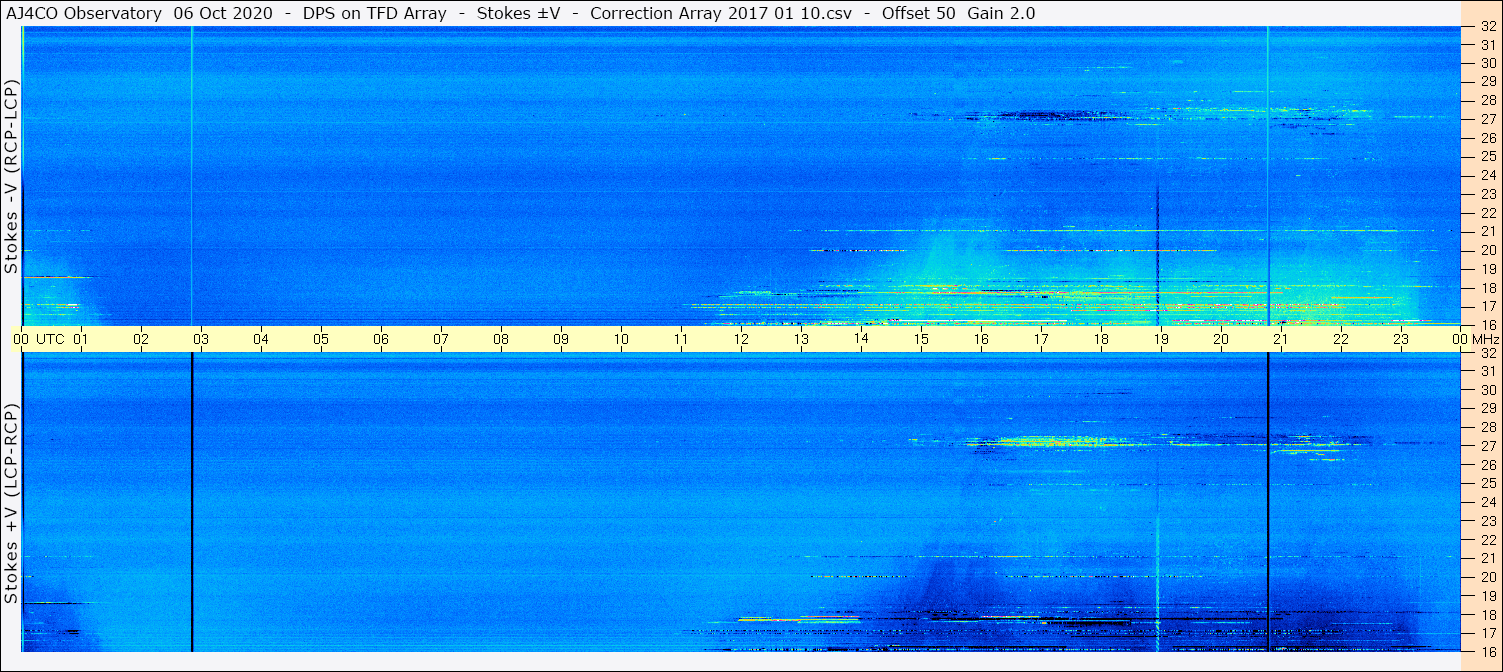Select hour "04" on the UTC axis
1503x672 pixels.
coord(261,339)
